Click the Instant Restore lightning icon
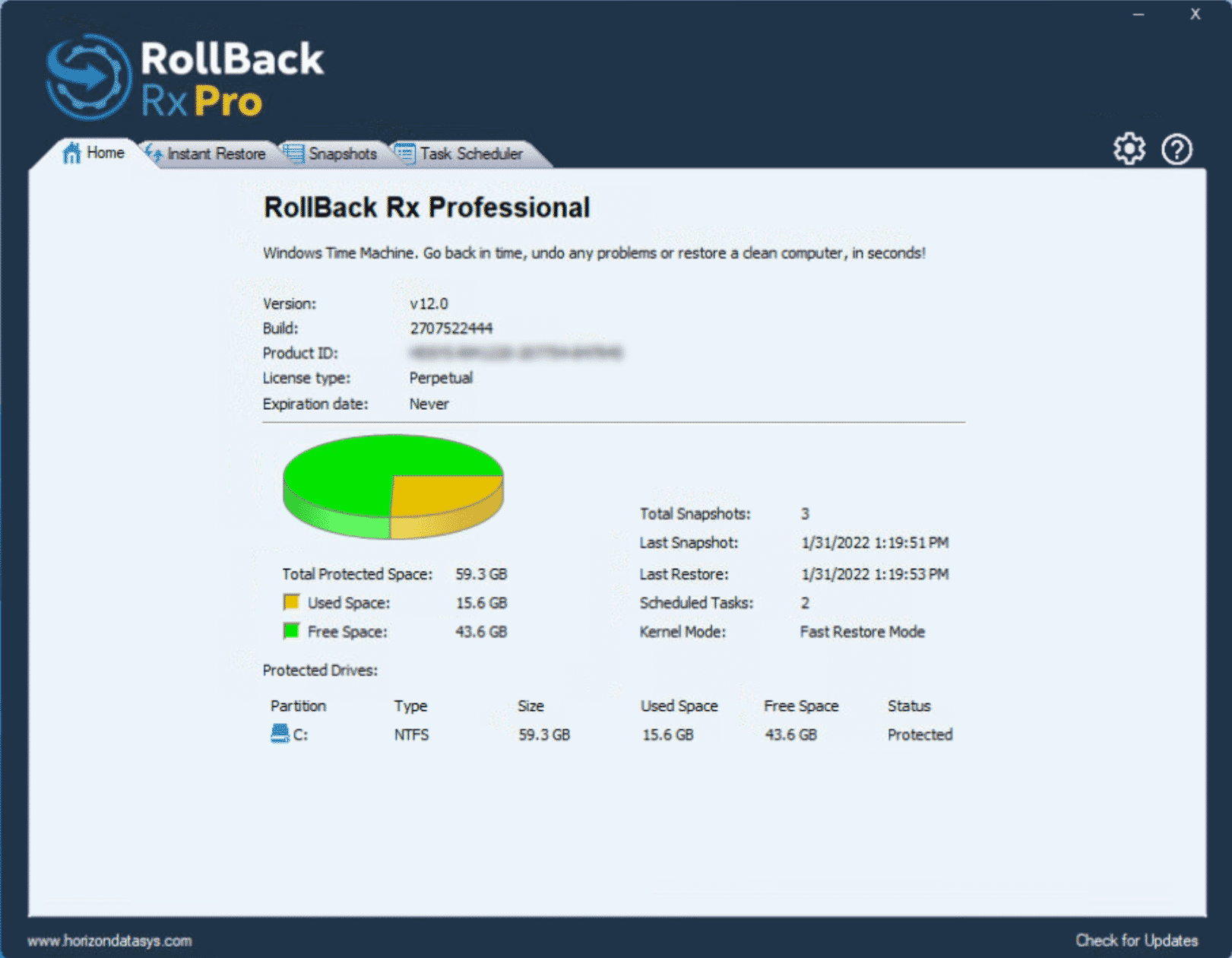Image resolution: width=1232 pixels, height=958 pixels. (x=153, y=154)
